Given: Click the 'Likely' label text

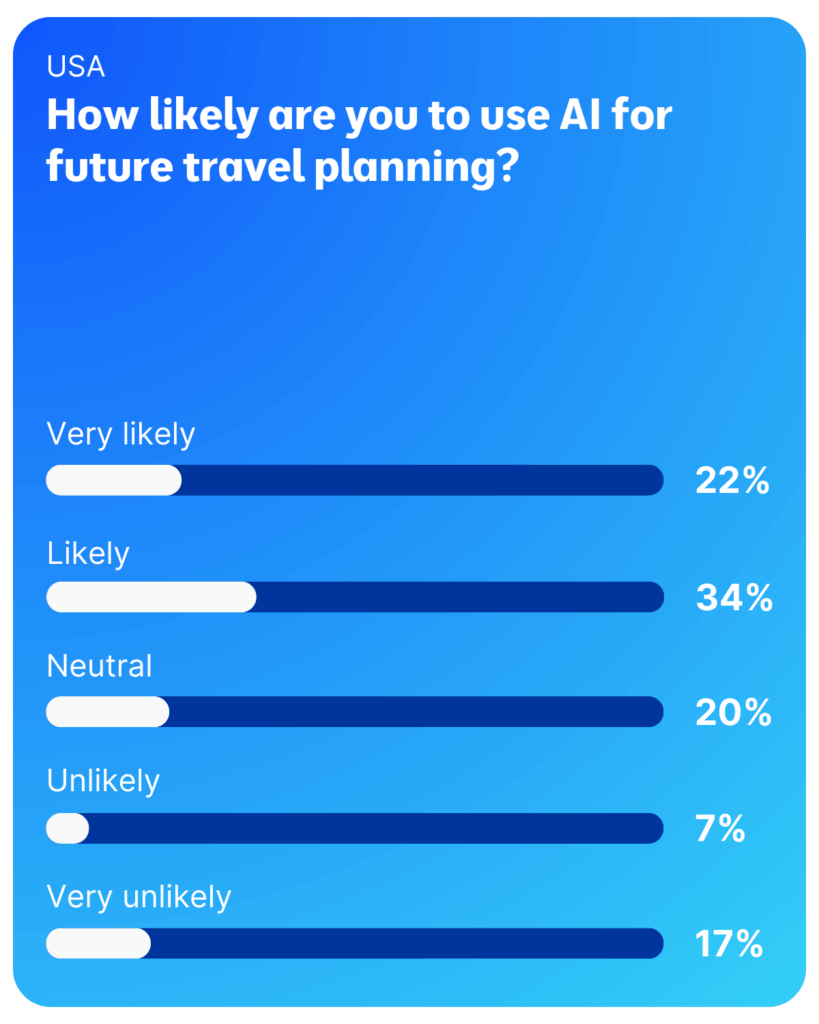Looking at the screenshot, I should pyautogui.click(x=88, y=552).
